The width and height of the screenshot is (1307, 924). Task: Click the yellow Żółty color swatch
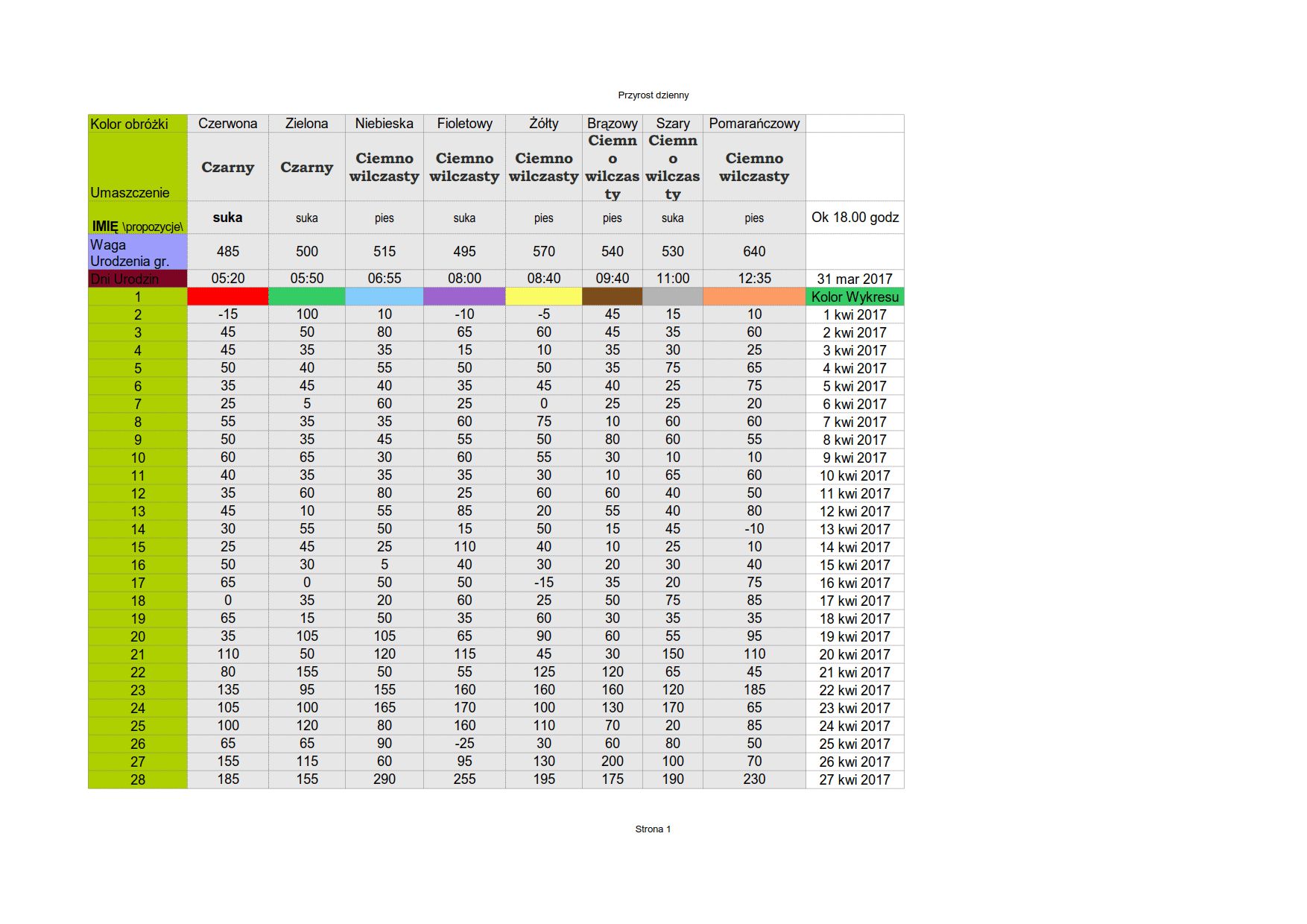click(543, 297)
